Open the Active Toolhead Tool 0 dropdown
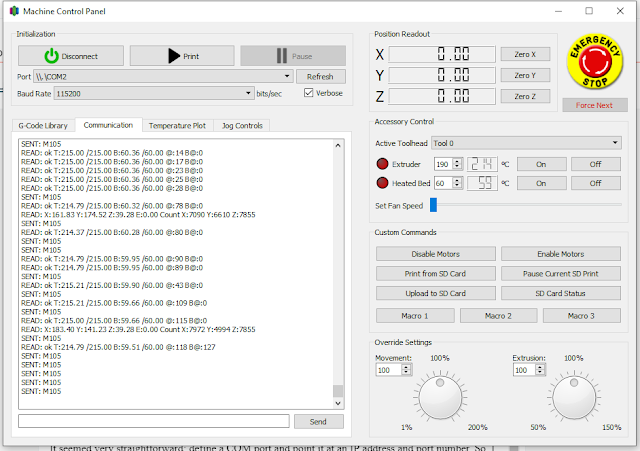Viewport: 640px width, 451px height. point(527,143)
